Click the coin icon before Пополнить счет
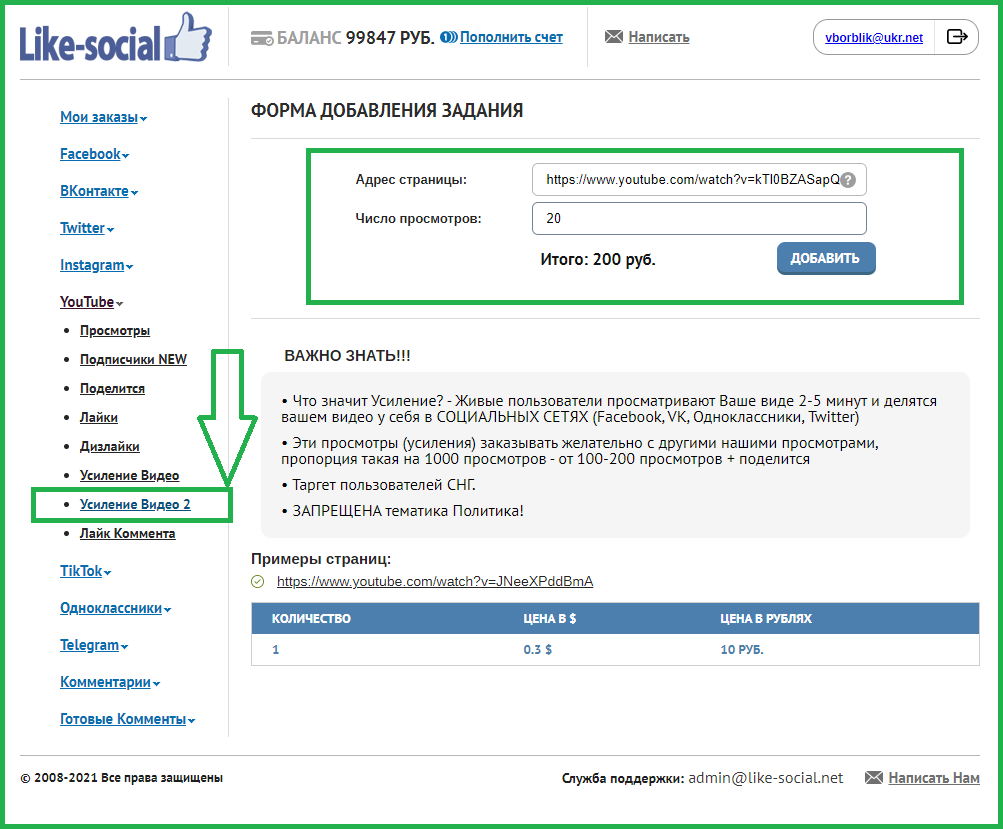The width and height of the screenshot is (1003, 829). point(448,37)
